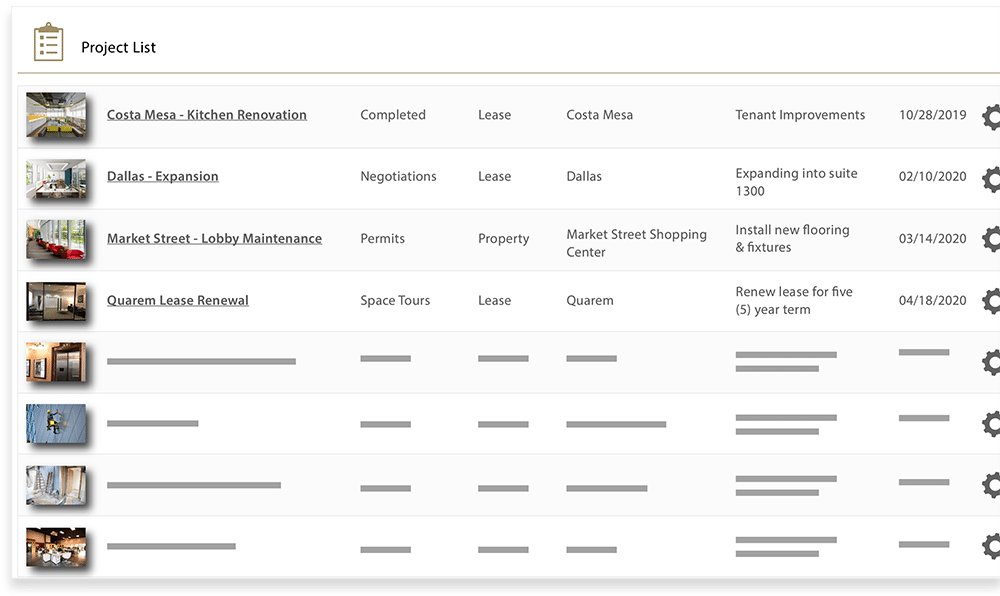Click the 04/18/2020 date on Quarem row
Viewport: 1000px width, 596px height.
pyautogui.click(x=932, y=300)
